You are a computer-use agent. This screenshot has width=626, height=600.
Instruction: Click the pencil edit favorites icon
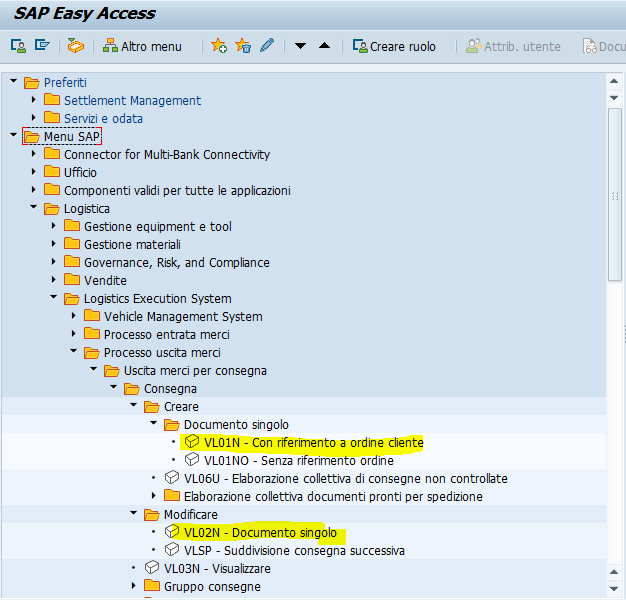(x=267, y=45)
